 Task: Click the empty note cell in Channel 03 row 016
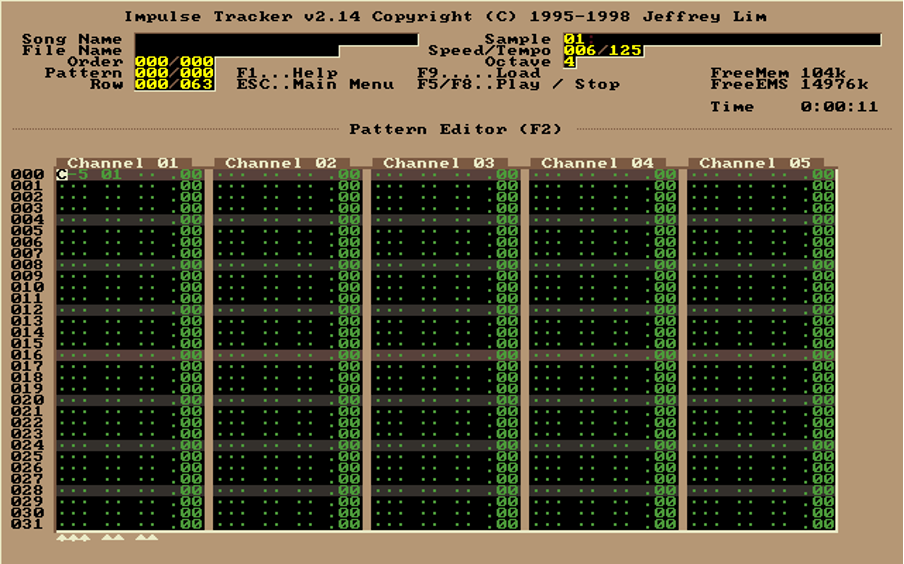pyautogui.click(x=389, y=355)
